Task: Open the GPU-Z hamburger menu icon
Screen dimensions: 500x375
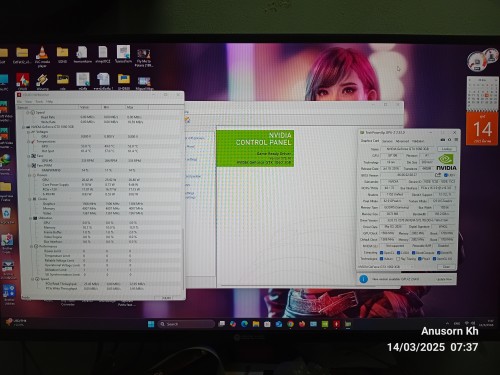Action: pyautogui.click(x=456, y=140)
